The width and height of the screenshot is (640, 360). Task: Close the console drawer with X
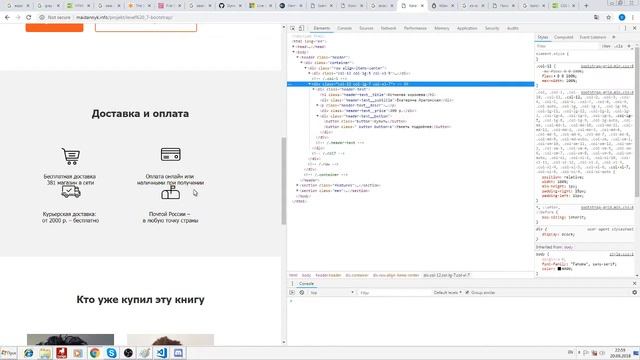pyautogui.click(x=634, y=283)
